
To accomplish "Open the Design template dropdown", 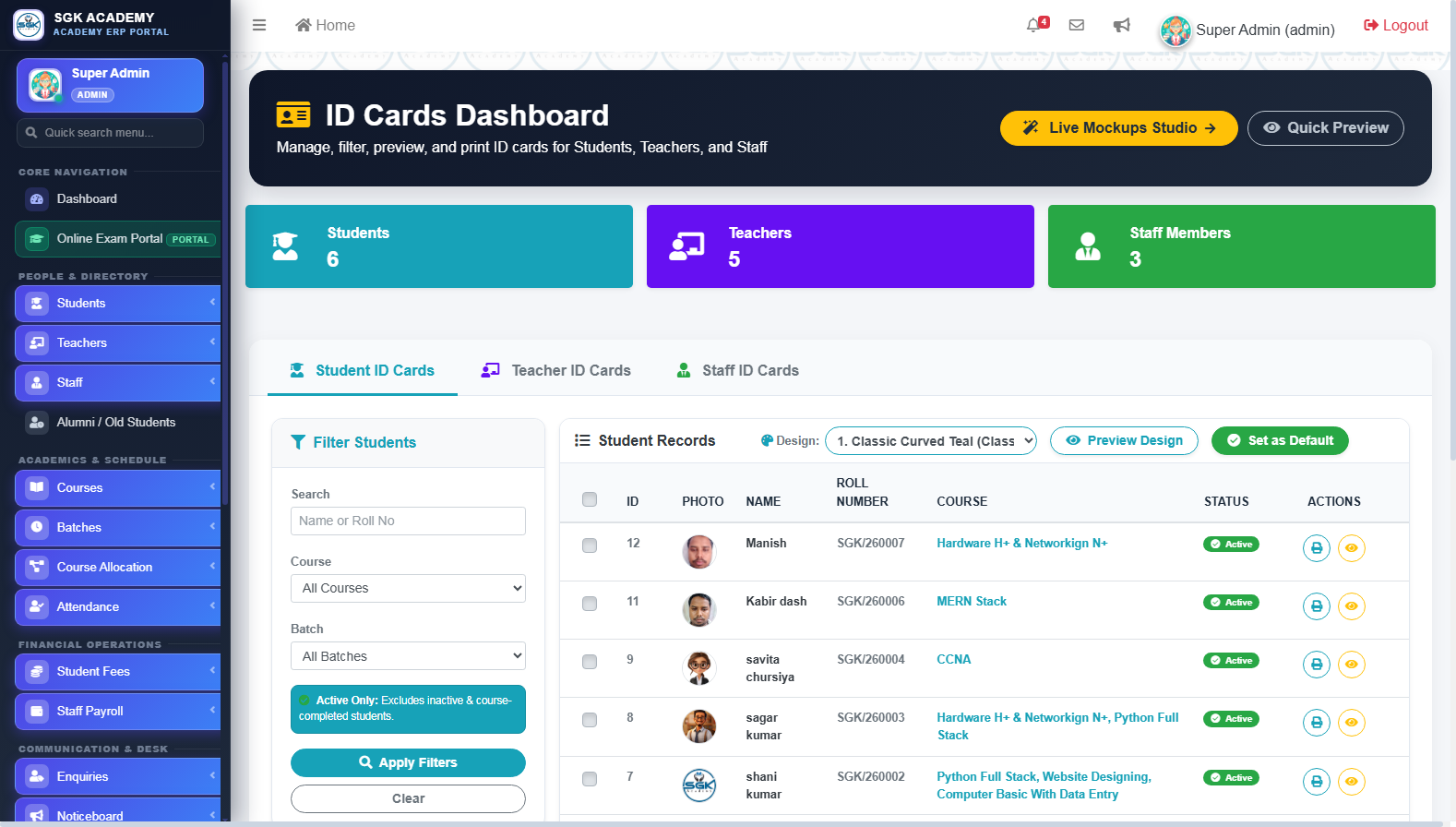I will tap(931, 441).
